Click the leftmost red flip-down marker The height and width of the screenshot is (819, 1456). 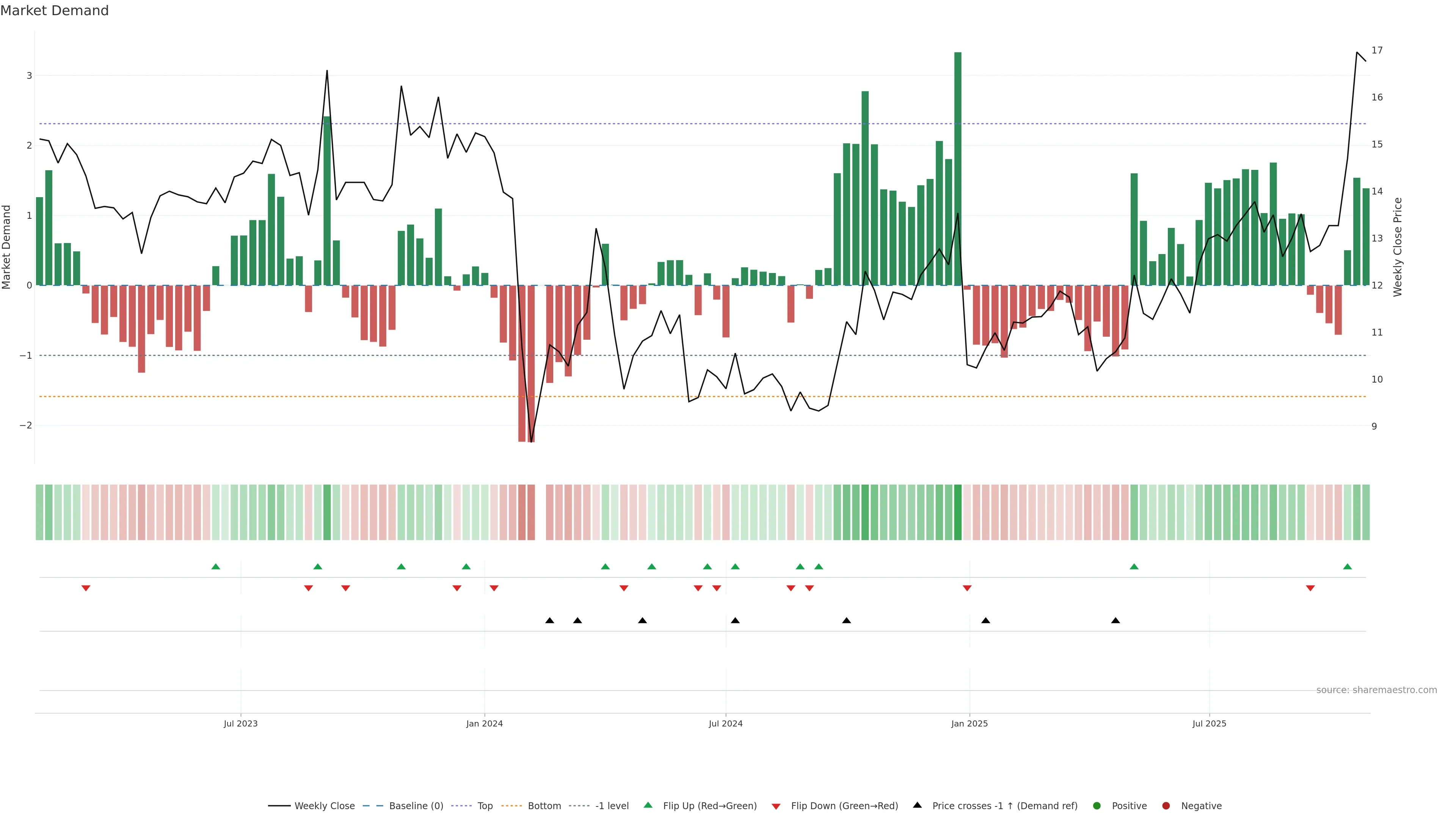(x=86, y=588)
